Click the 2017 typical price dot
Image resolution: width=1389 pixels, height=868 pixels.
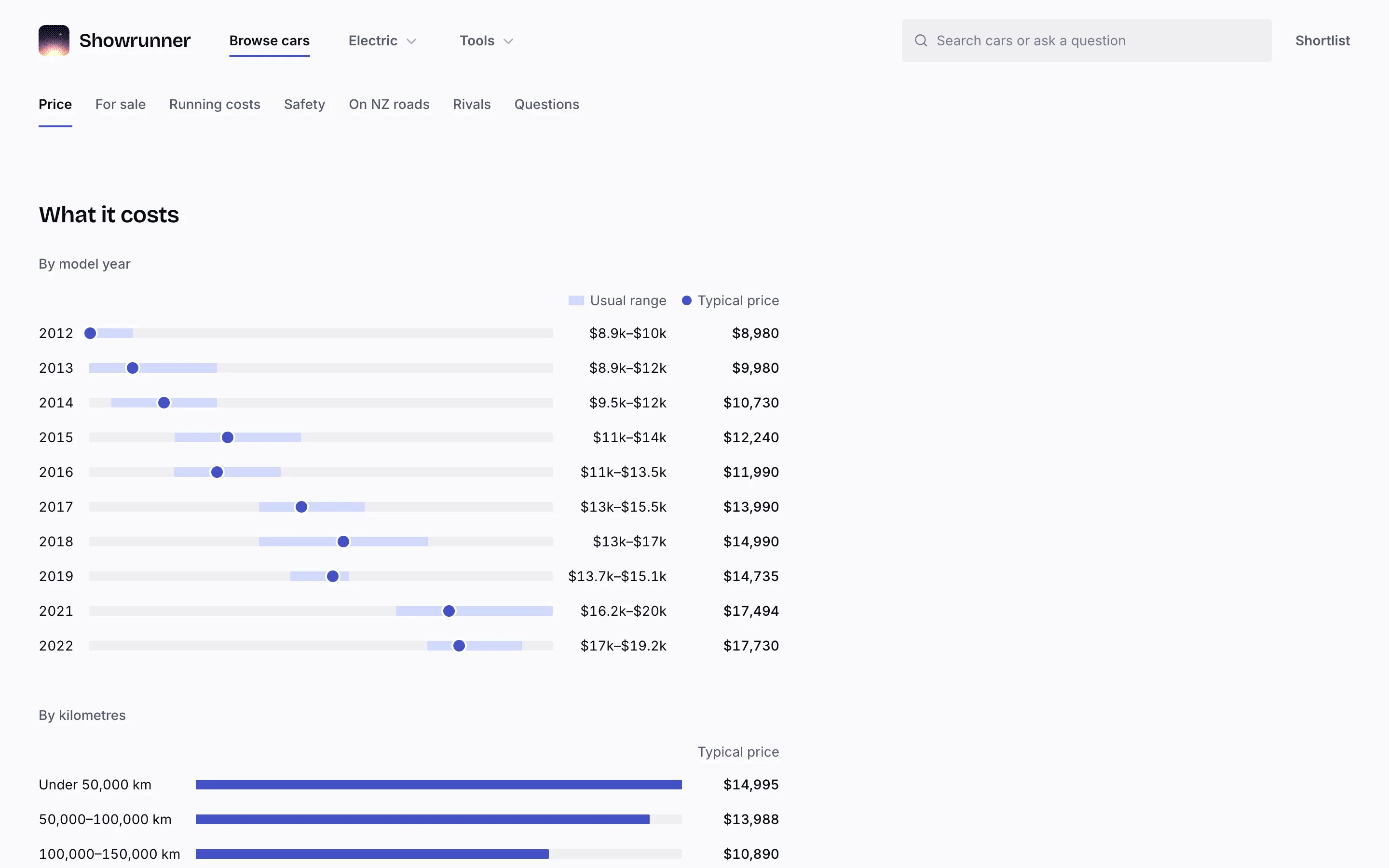[x=301, y=507]
